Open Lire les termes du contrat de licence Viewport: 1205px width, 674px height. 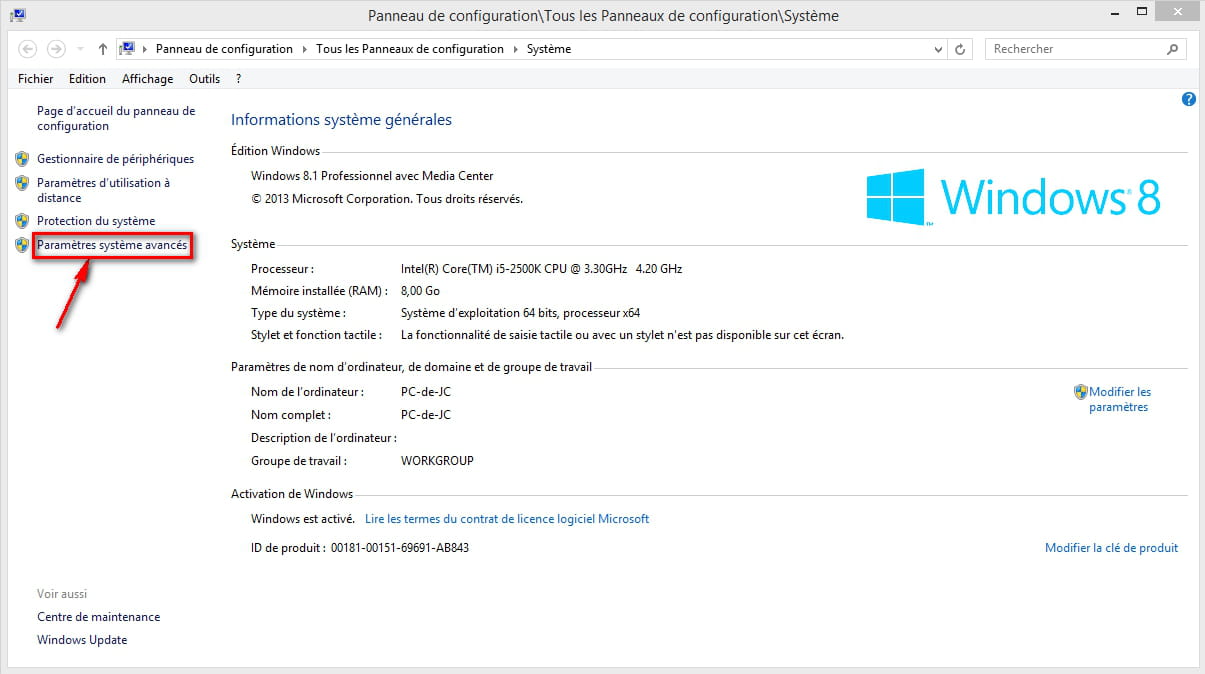click(x=507, y=519)
